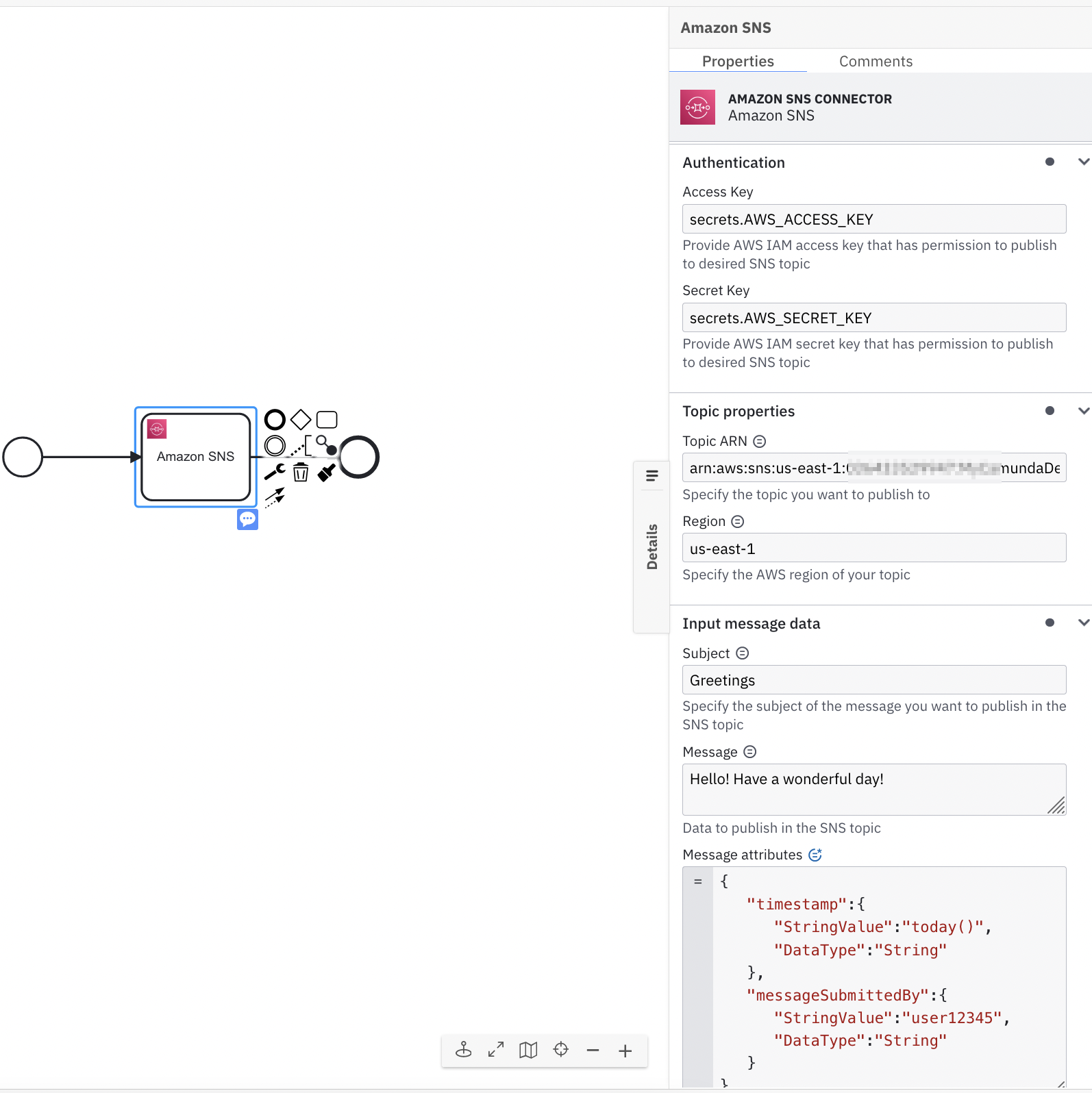The width and height of the screenshot is (1092, 1093).
Task: Toggle the minimap with the map icon
Action: (528, 1050)
